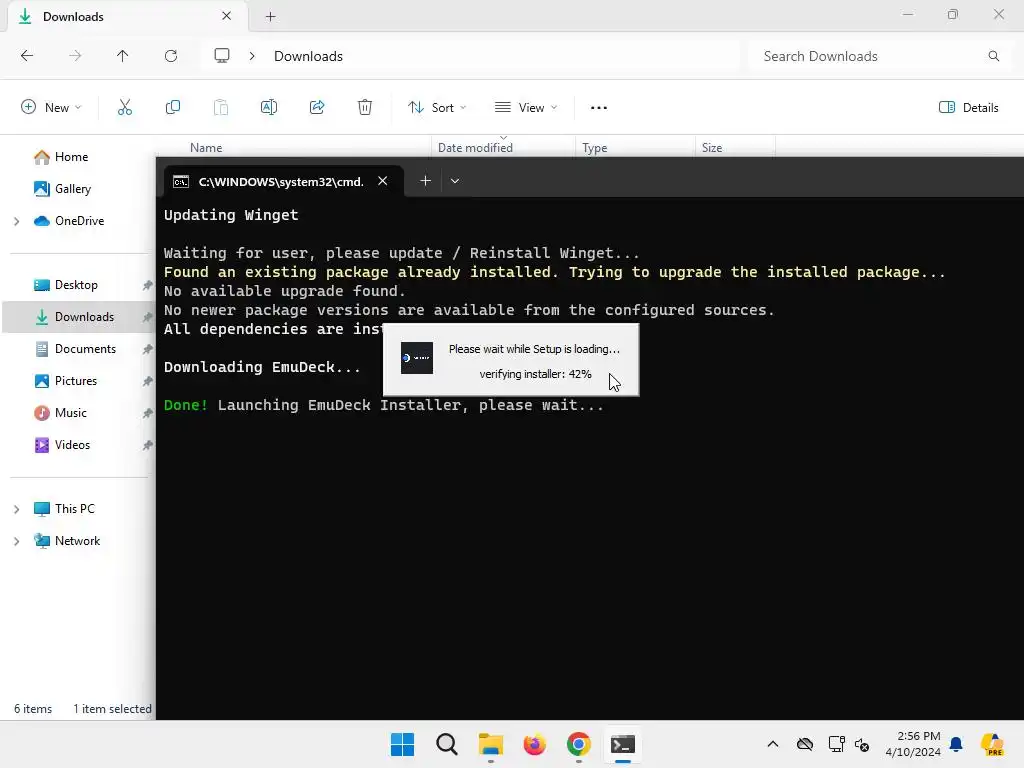Viewport: 1024px width, 768px height.
Task: Click the This PC monitor icon in address bar
Action: click(222, 56)
